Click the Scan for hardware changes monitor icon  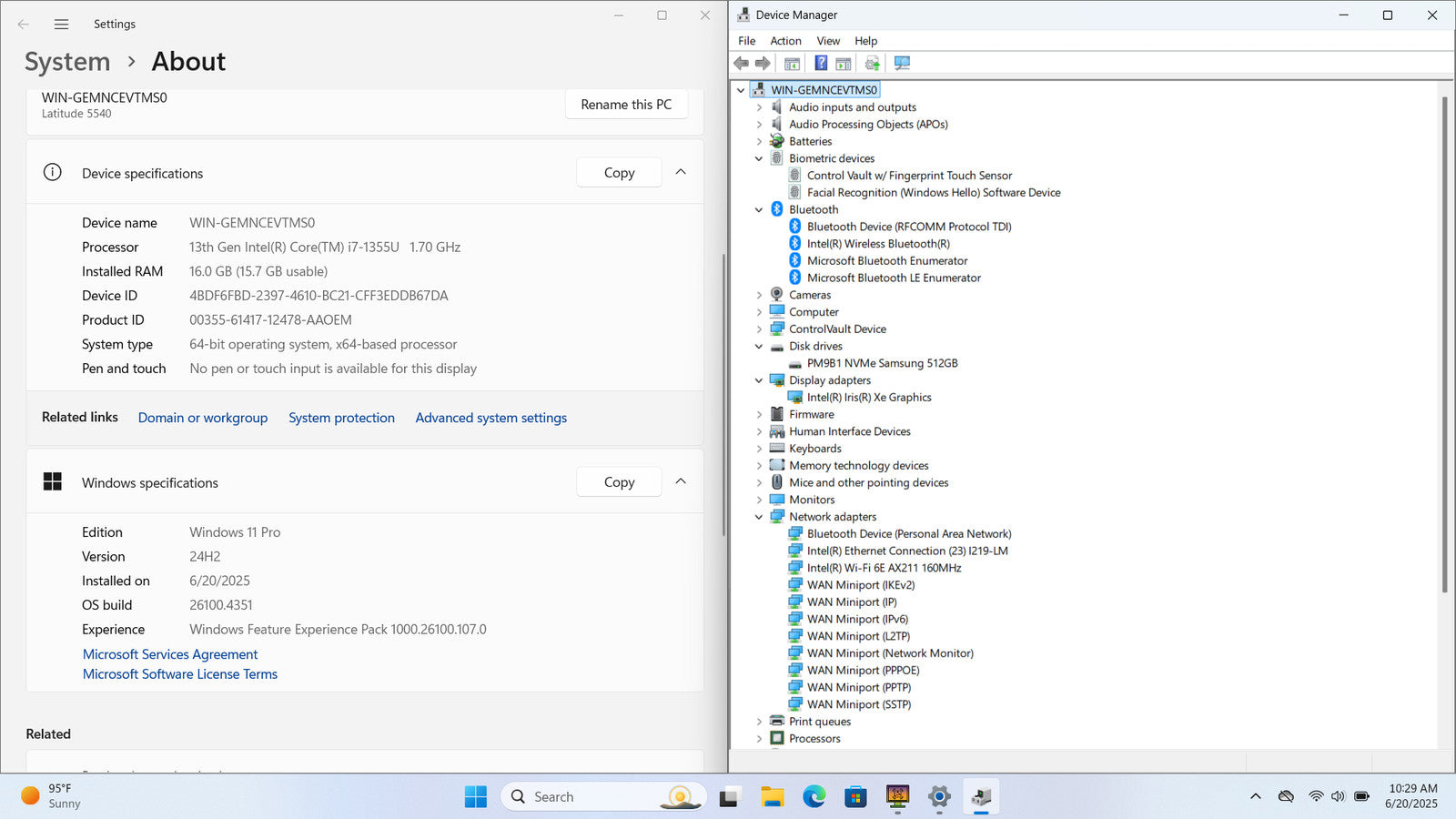pyautogui.click(x=902, y=63)
